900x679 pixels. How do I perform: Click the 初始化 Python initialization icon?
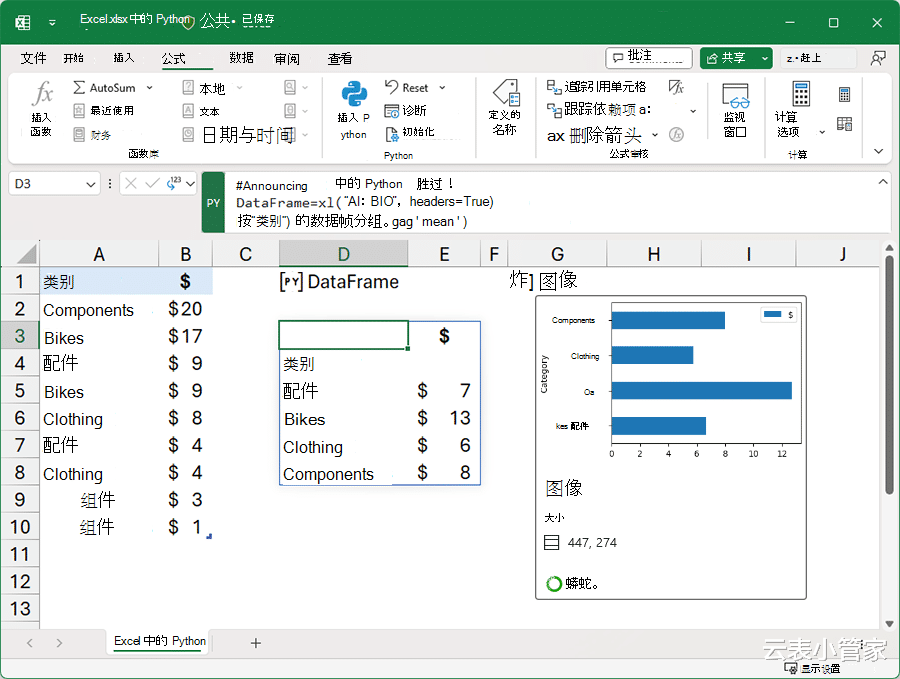pos(393,132)
